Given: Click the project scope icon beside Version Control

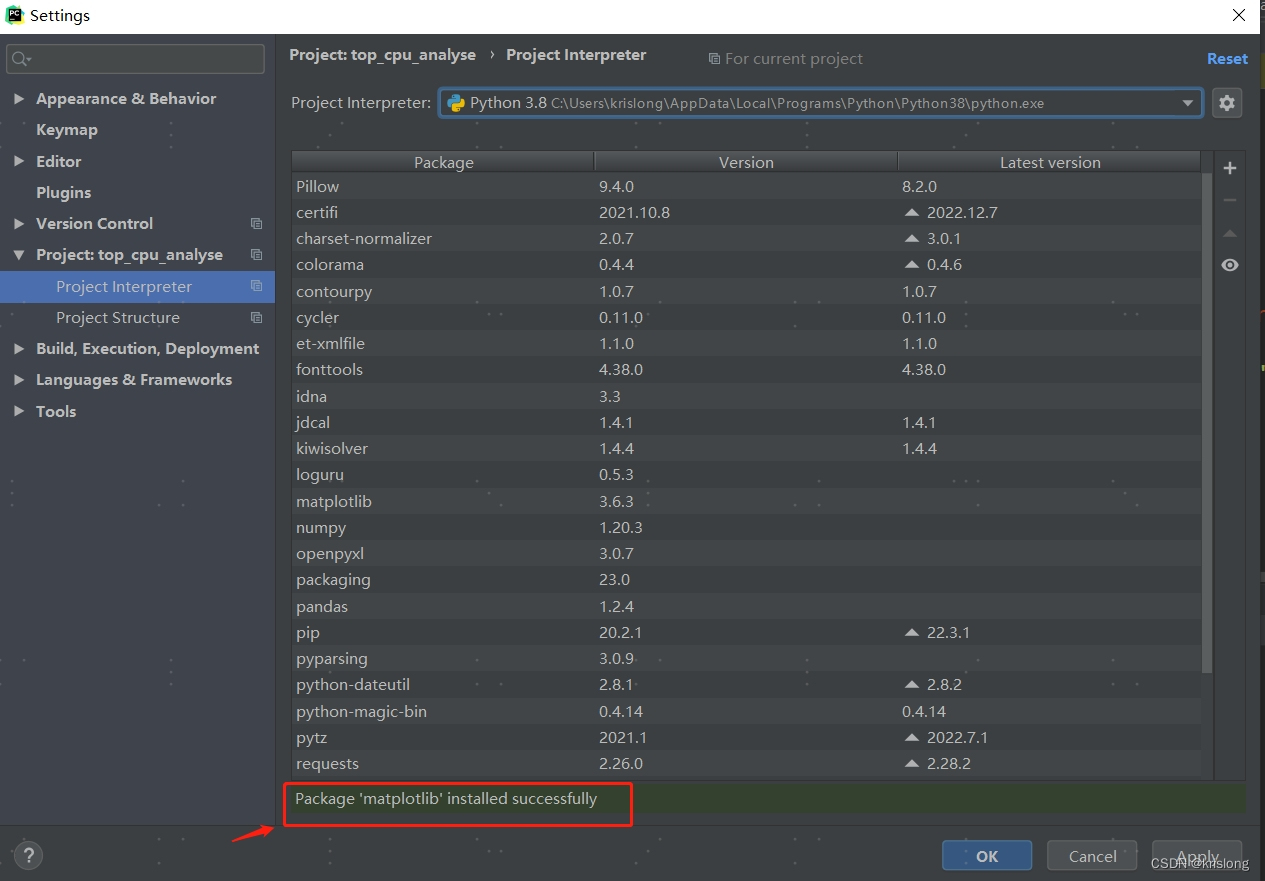Looking at the screenshot, I should [x=256, y=224].
